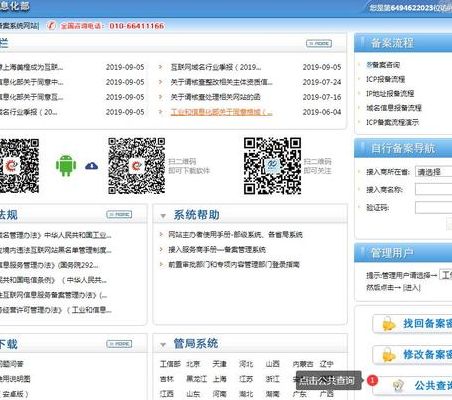
Task: Open news item 互联网域名行业季报（2019...
Action: pos(216,67)
